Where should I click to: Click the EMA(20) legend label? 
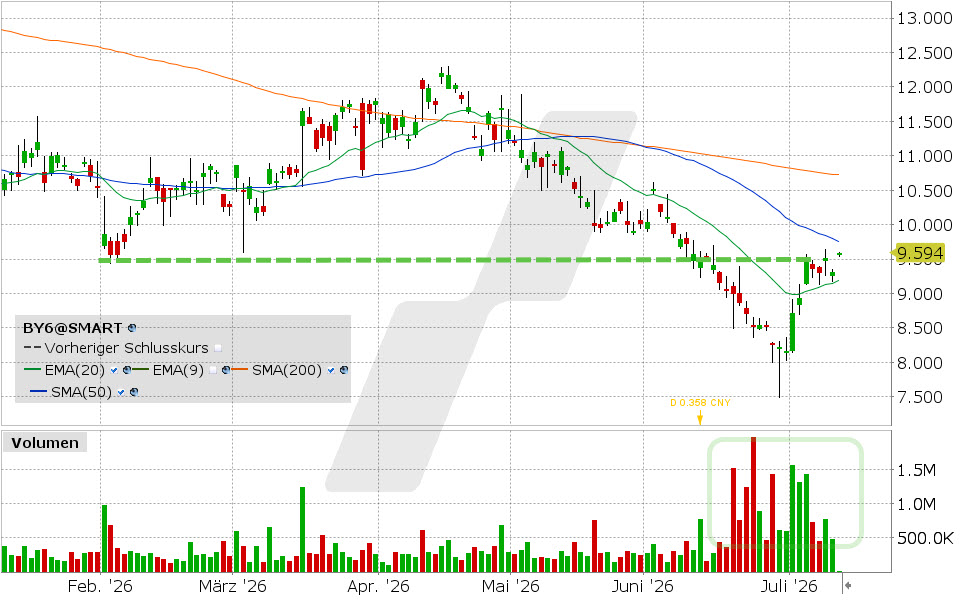(x=75, y=370)
